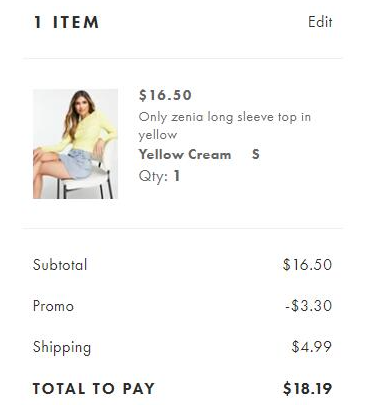The height and width of the screenshot is (415, 378).
Task: Open the yellow top product thumbnail
Action: click(x=75, y=144)
